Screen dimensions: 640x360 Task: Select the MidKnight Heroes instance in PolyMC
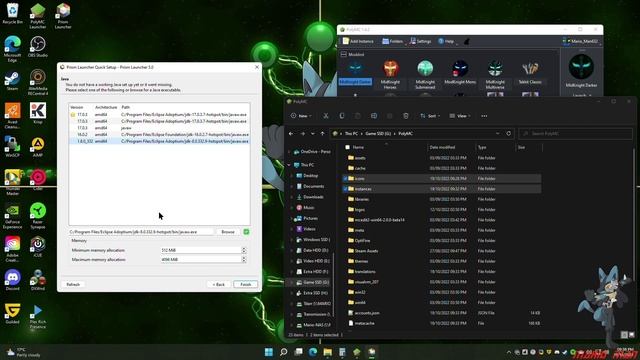[390, 74]
